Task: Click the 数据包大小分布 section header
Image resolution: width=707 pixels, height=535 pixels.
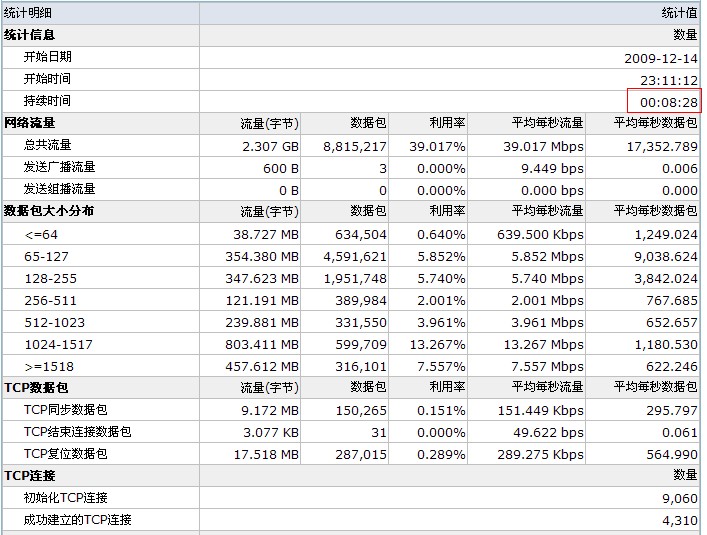Action: 49,211
